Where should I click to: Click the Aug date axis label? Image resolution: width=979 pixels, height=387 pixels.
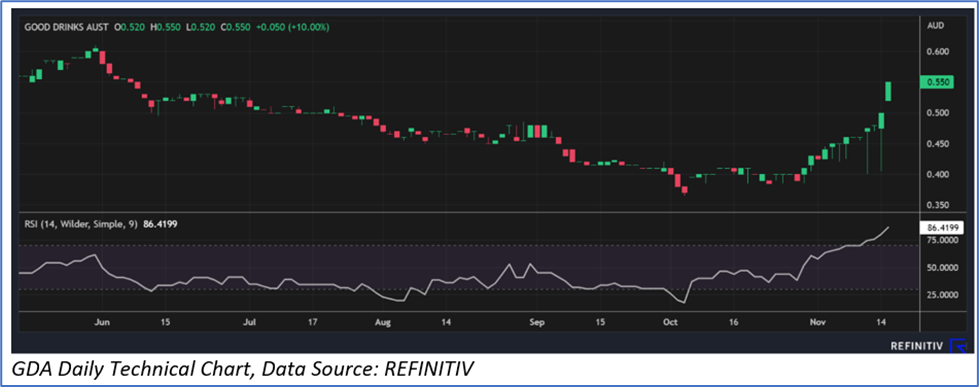point(383,322)
